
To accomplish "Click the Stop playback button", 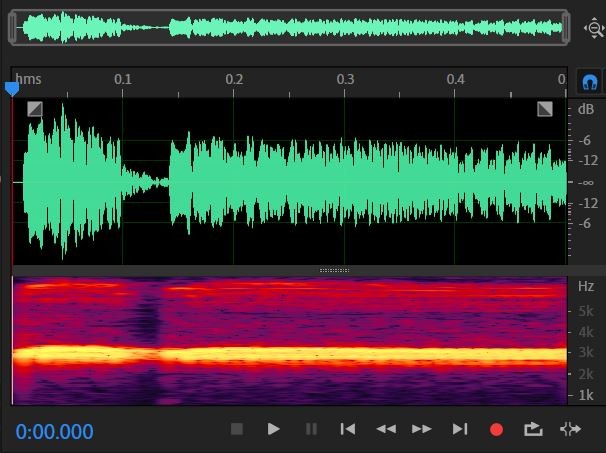I will click(237, 429).
